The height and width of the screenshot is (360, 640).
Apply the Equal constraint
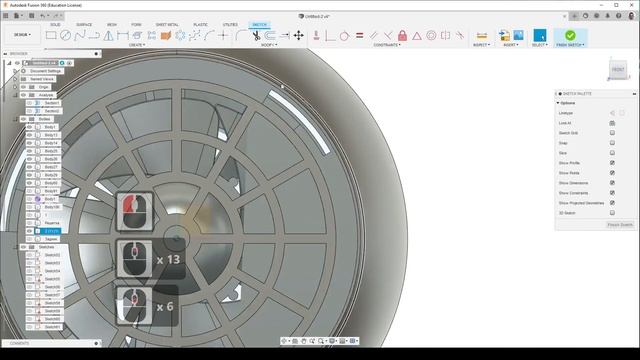coord(360,36)
